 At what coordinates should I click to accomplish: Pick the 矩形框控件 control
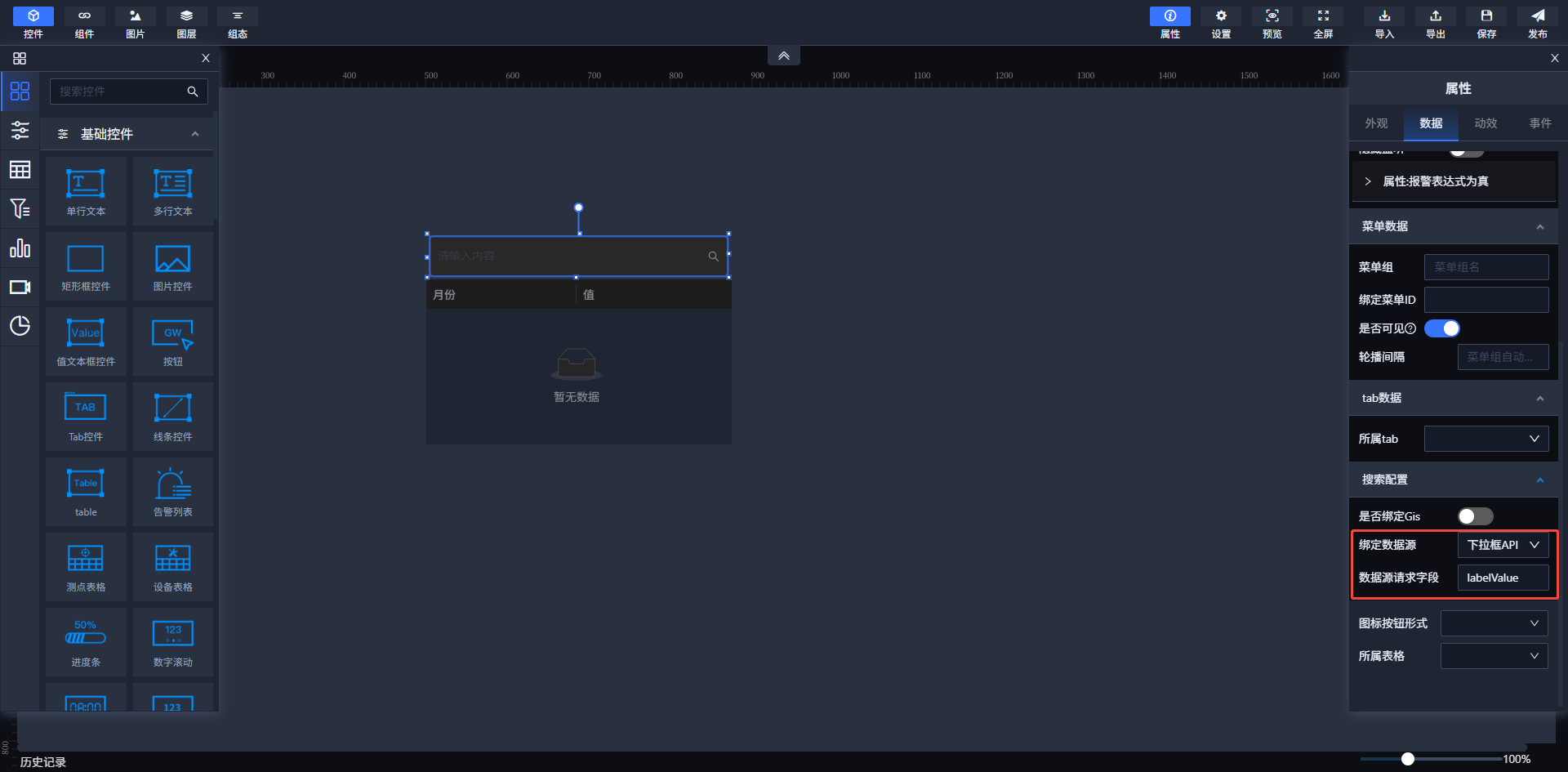86,266
